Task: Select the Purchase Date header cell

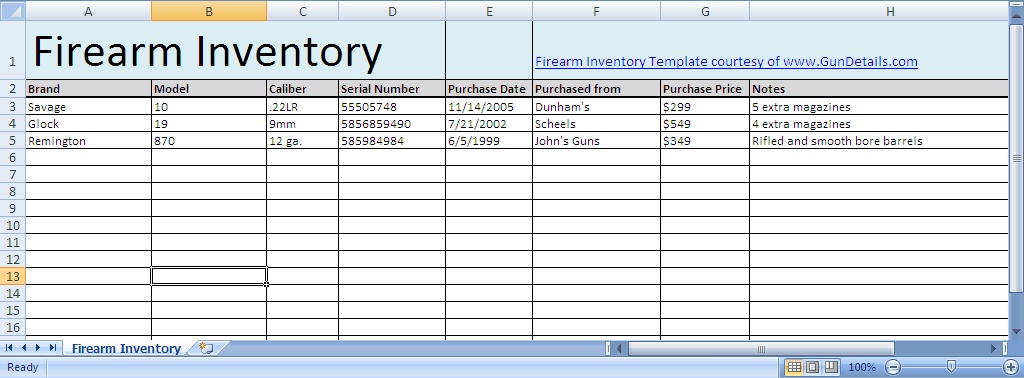Action: (x=489, y=89)
